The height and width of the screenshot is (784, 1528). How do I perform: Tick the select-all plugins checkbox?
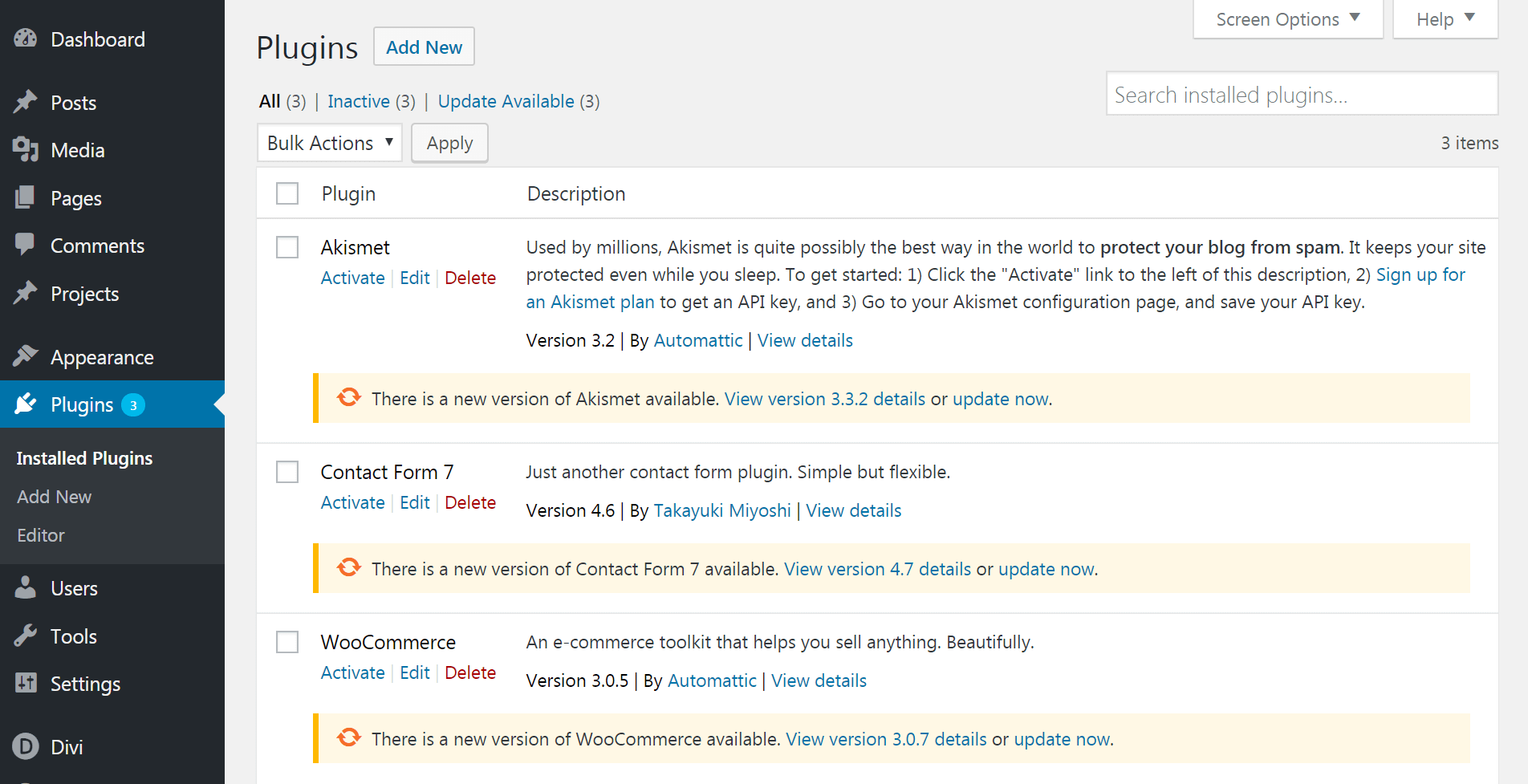(287, 193)
